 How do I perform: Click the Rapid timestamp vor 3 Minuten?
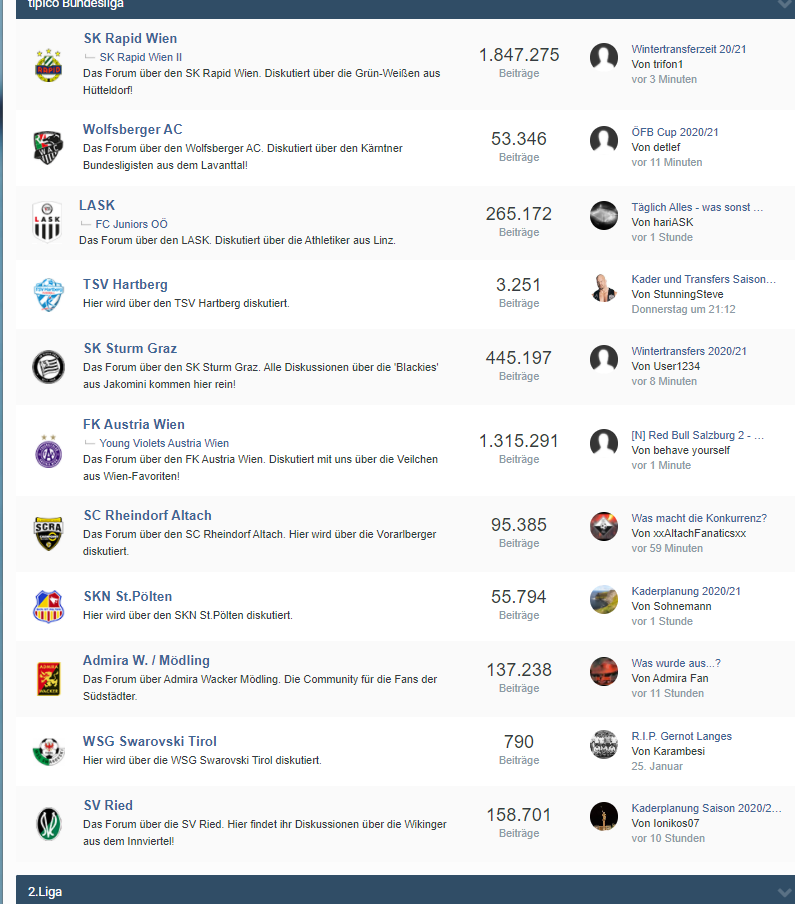pos(664,79)
